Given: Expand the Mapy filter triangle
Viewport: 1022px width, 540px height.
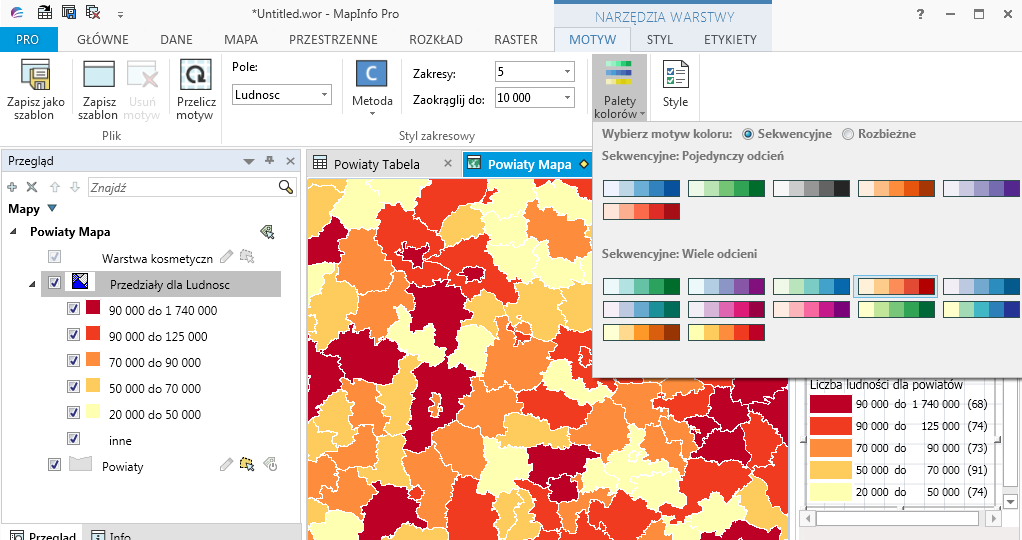Looking at the screenshot, I should point(53,208).
